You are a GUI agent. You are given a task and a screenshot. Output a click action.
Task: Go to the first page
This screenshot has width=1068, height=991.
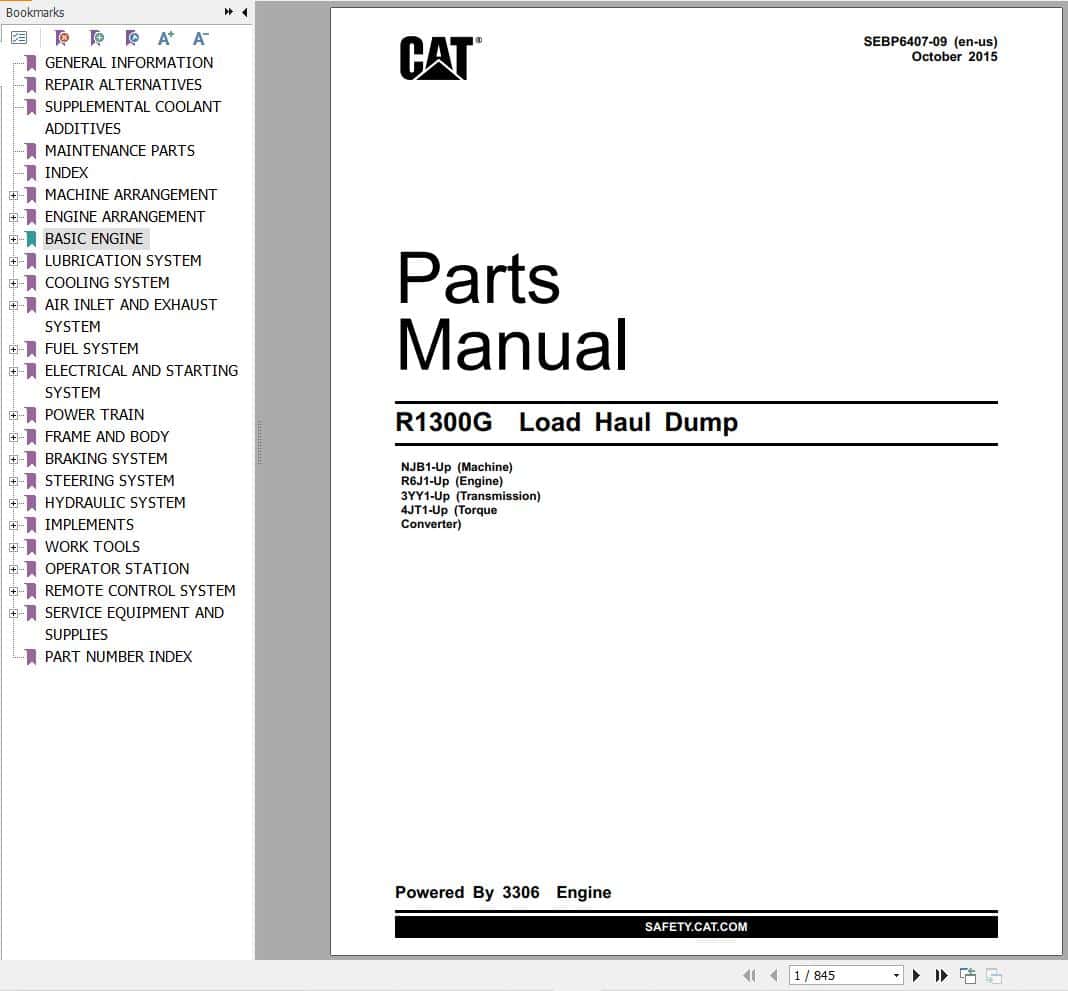coord(749,975)
